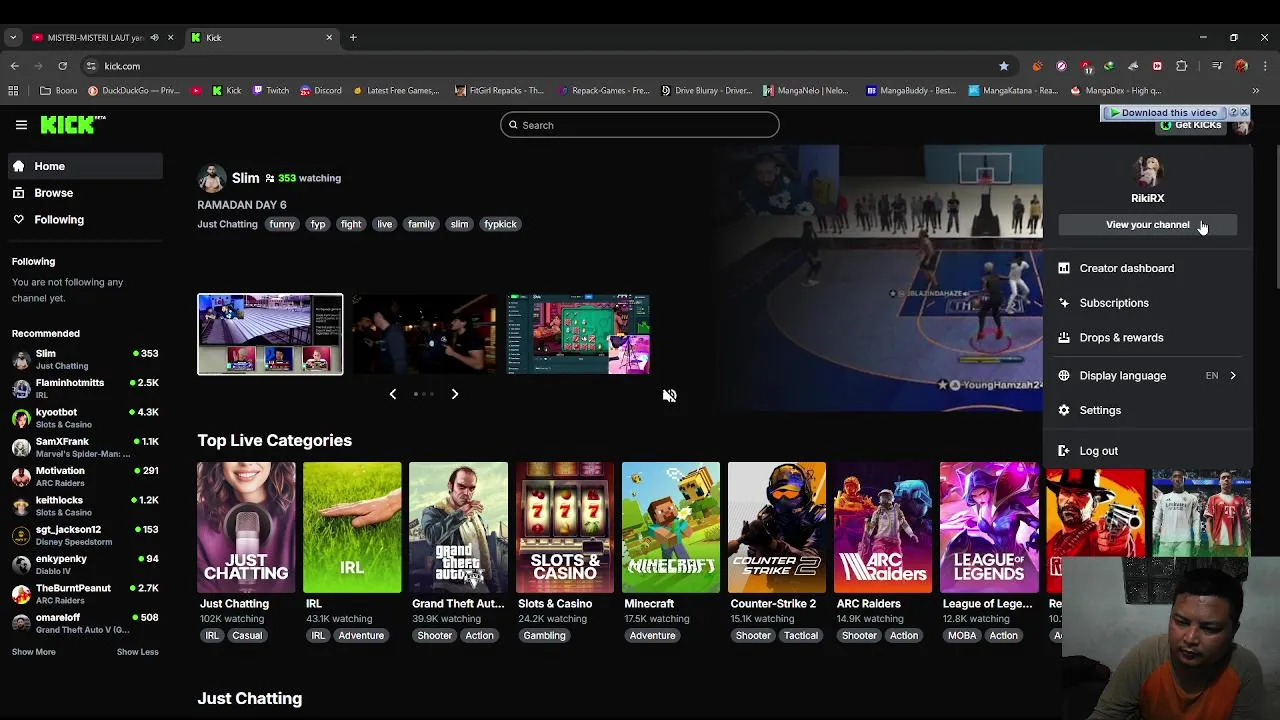Open Counter-Strike 2 category card
The image size is (1280, 720).
(x=776, y=527)
